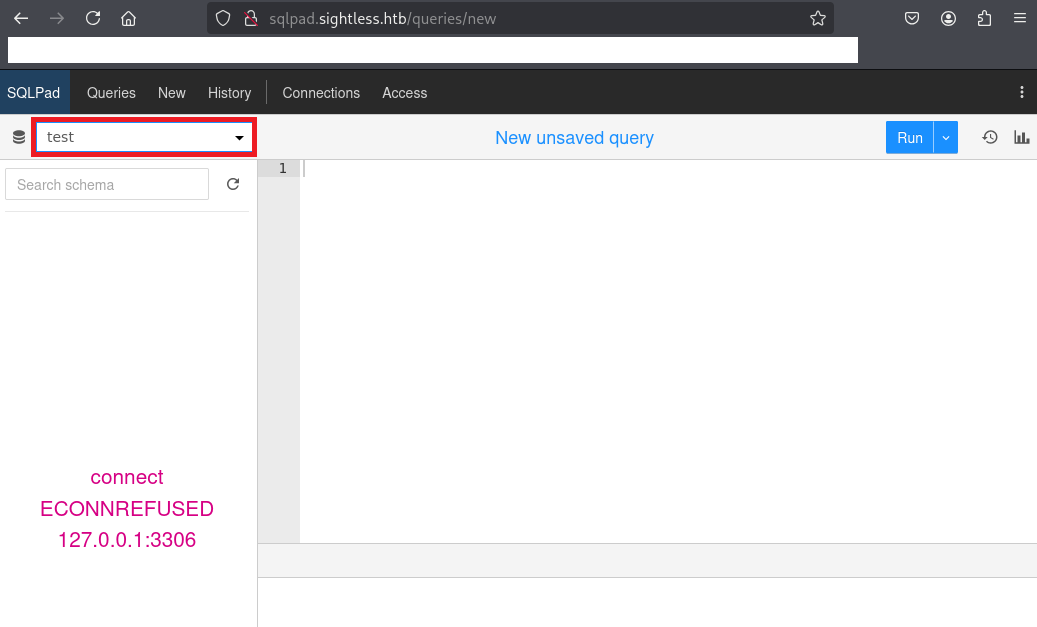Viewport: 1037px width, 627px height.
Task: Focus the Search schema input field
Action: pos(107,184)
